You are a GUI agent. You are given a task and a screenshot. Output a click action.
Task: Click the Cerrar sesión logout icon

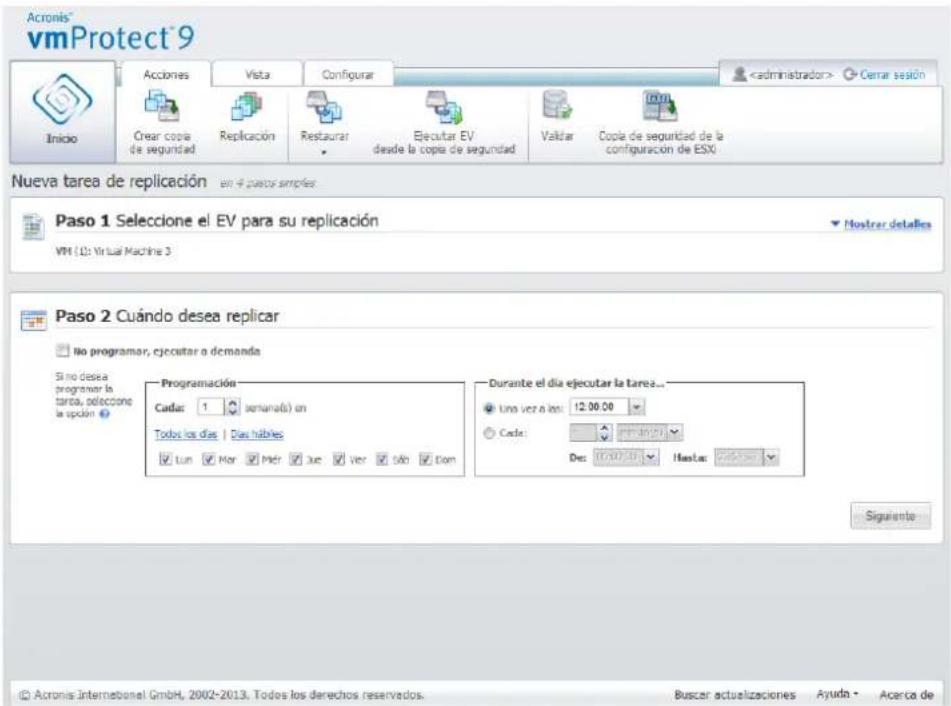tap(850, 75)
